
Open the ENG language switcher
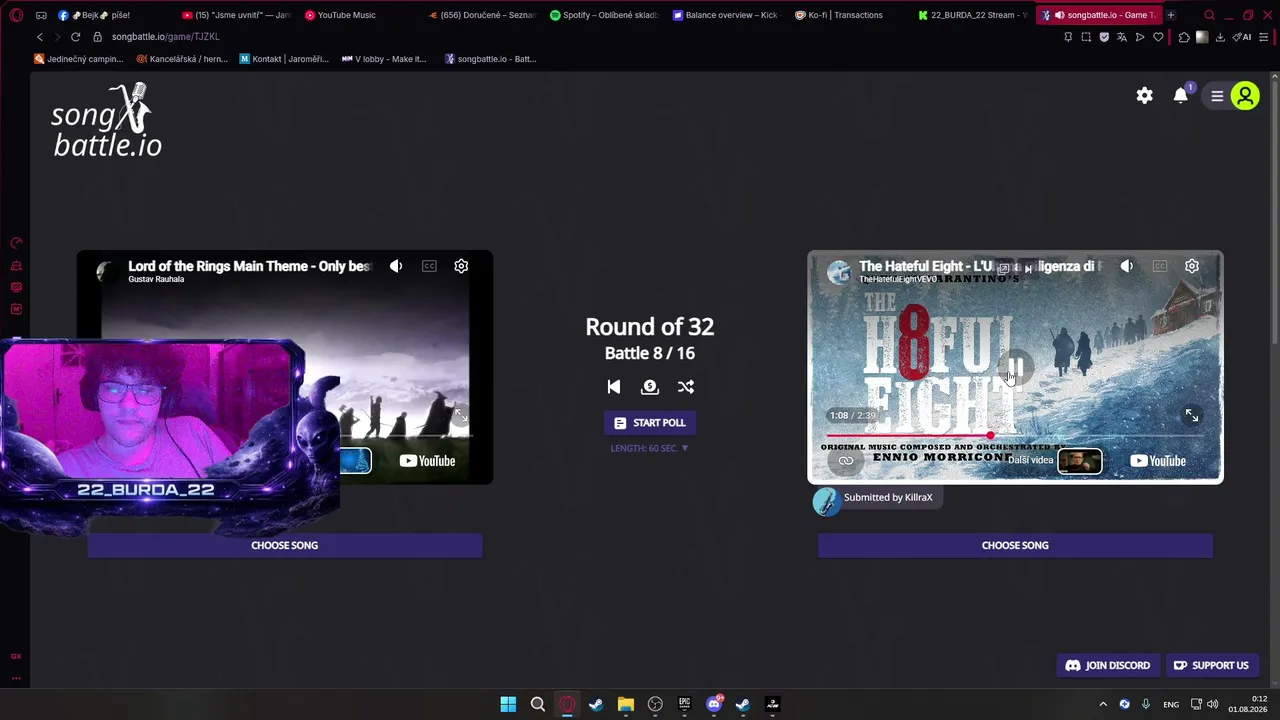[1171, 705]
